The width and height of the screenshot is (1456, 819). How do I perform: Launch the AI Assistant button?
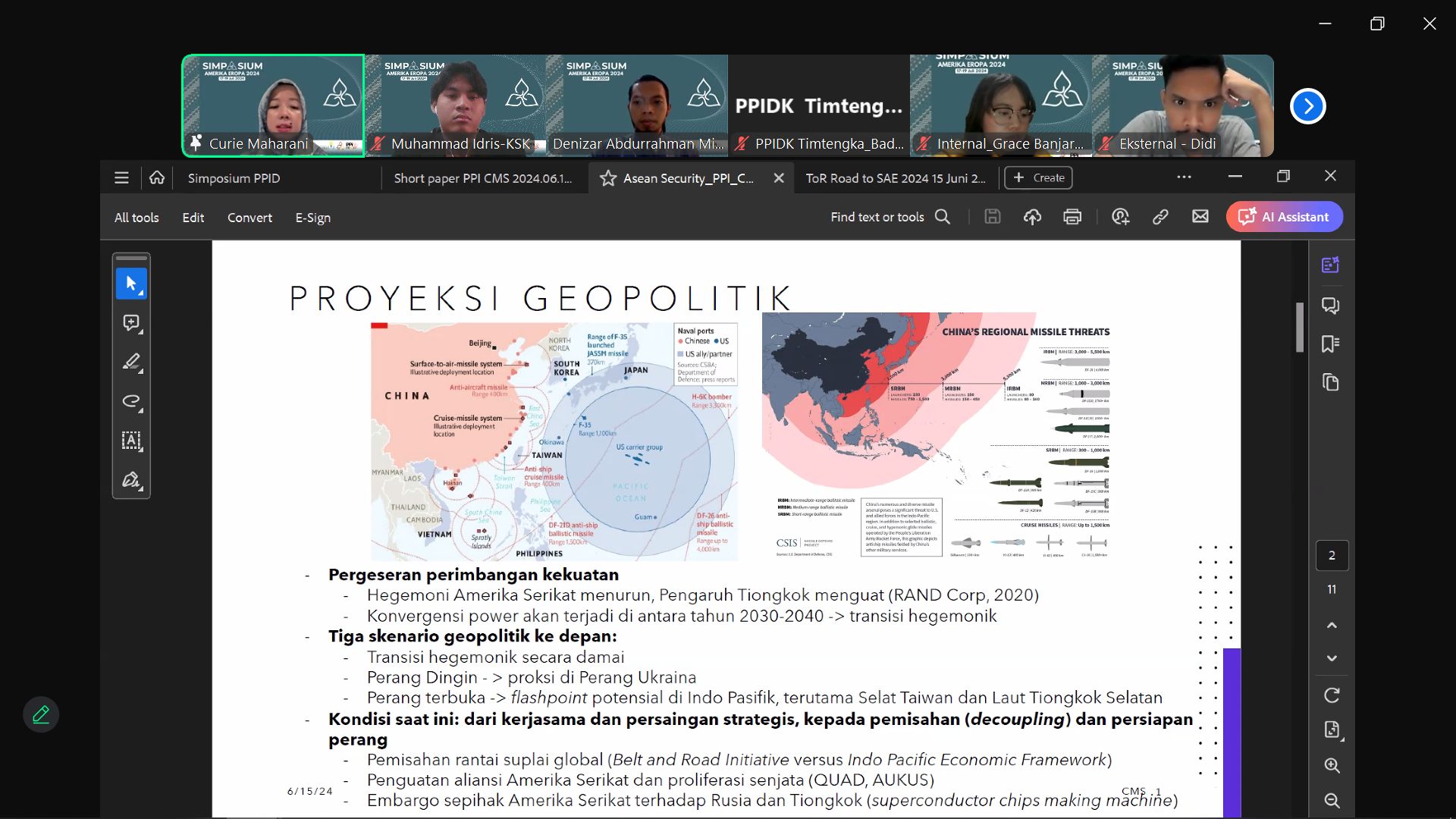click(1284, 217)
